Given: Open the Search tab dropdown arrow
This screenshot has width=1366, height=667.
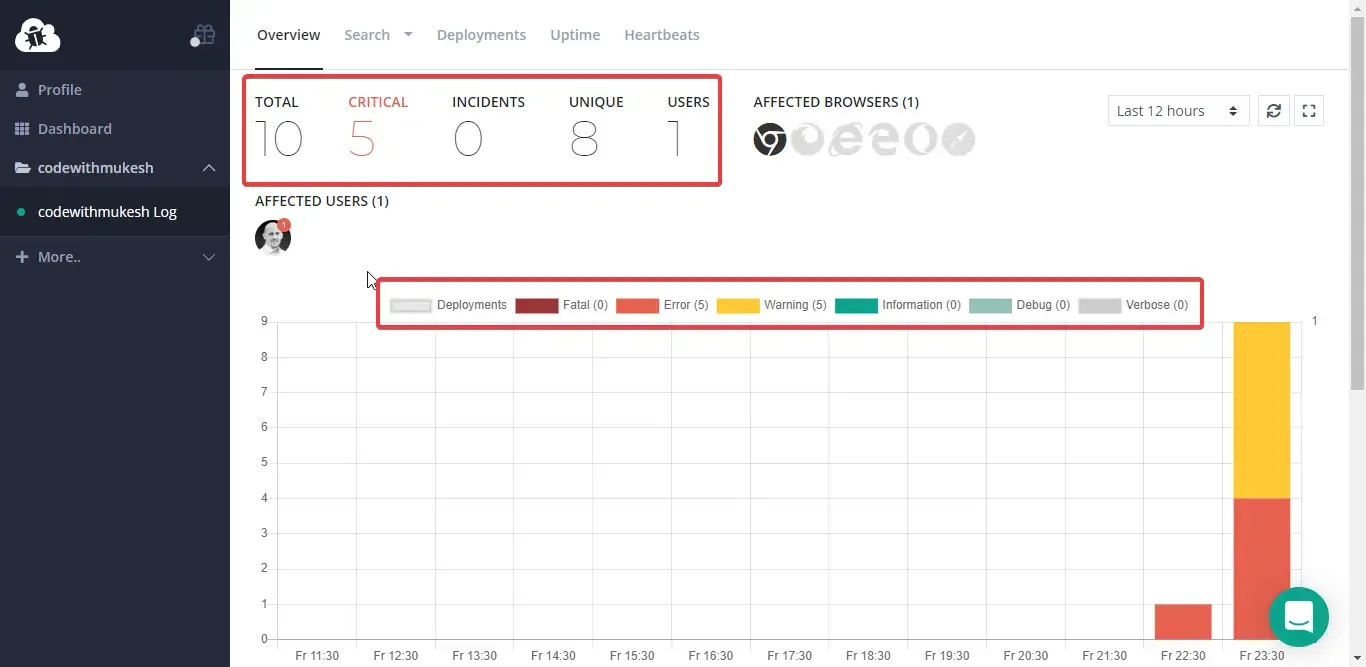Looking at the screenshot, I should tap(408, 34).
